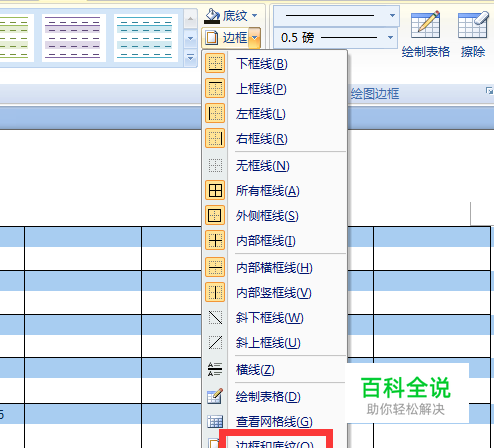Open the 边框 borders dropdown arrow

[254, 37]
